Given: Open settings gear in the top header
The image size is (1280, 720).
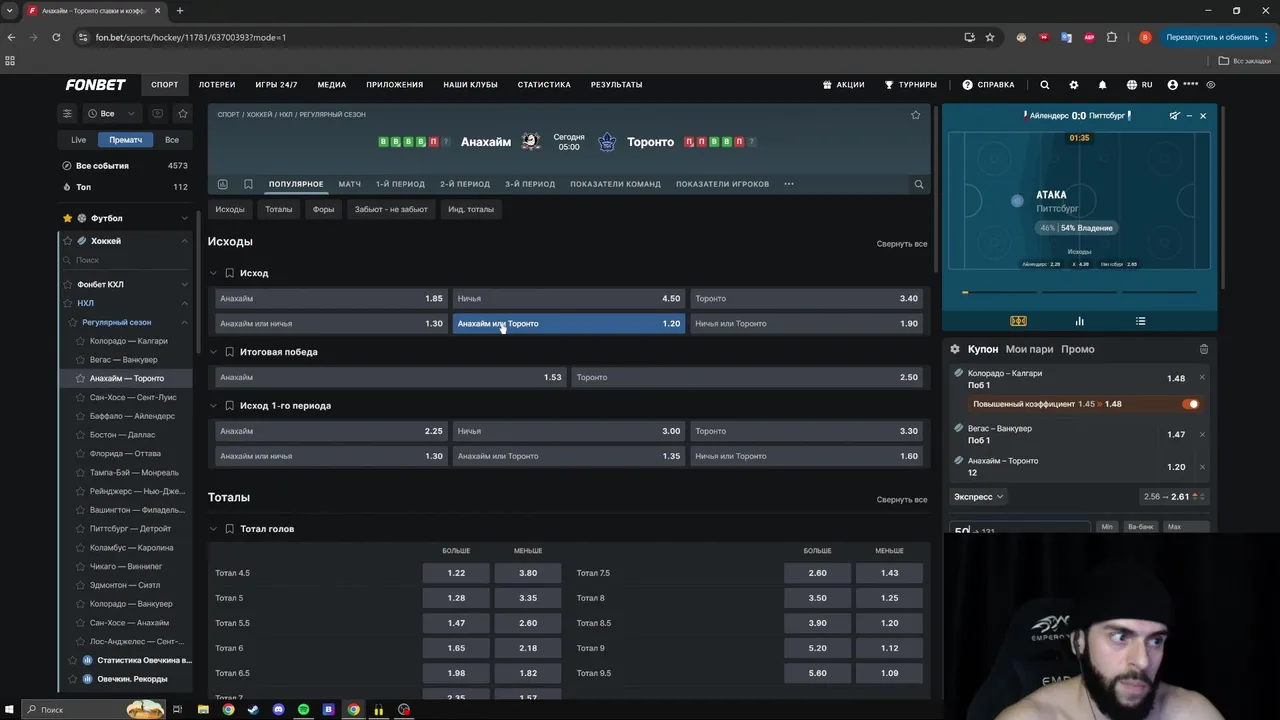Looking at the screenshot, I should [x=1074, y=85].
